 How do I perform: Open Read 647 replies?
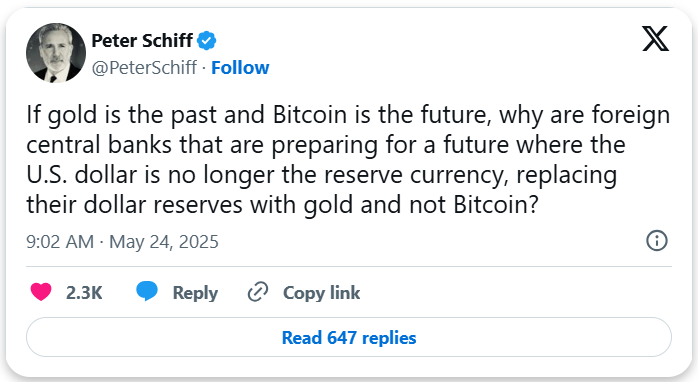coord(349,337)
